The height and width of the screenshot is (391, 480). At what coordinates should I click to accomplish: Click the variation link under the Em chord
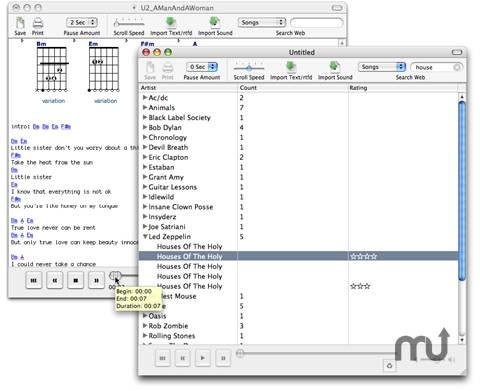click(105, 101)
